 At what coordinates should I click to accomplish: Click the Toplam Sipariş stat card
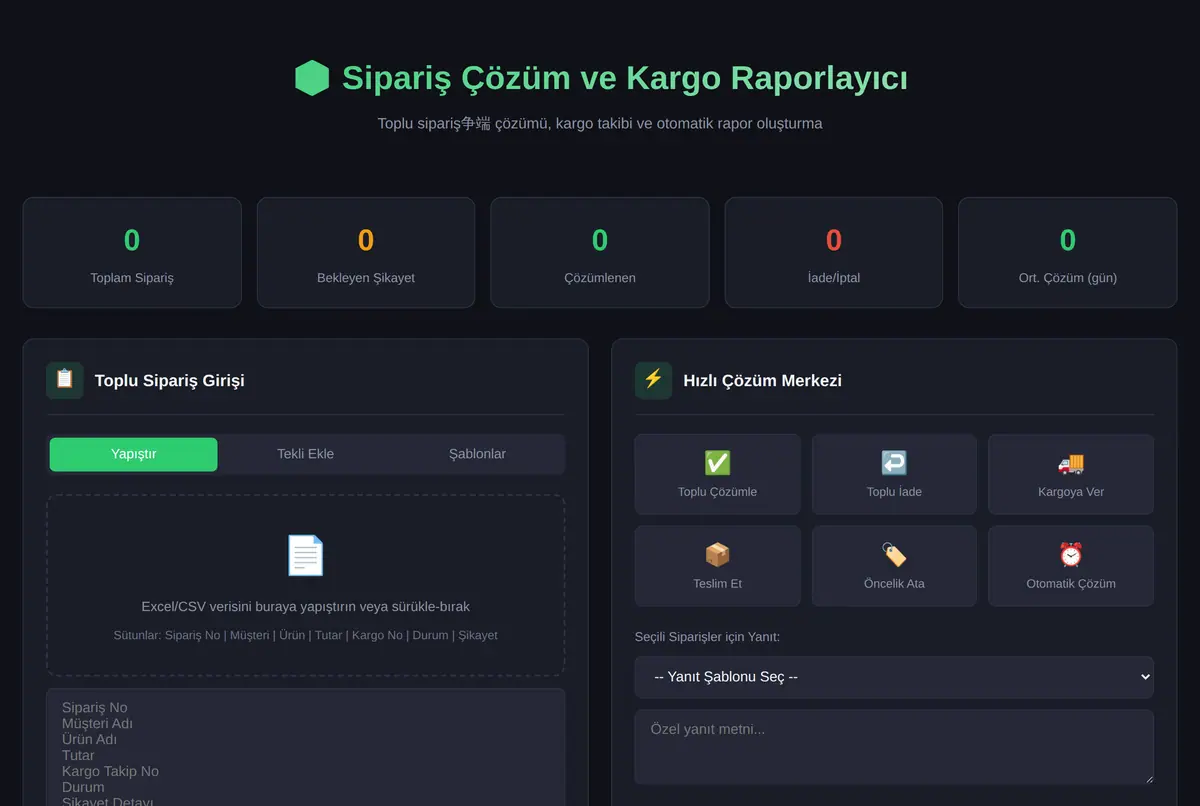coord(132,252)
